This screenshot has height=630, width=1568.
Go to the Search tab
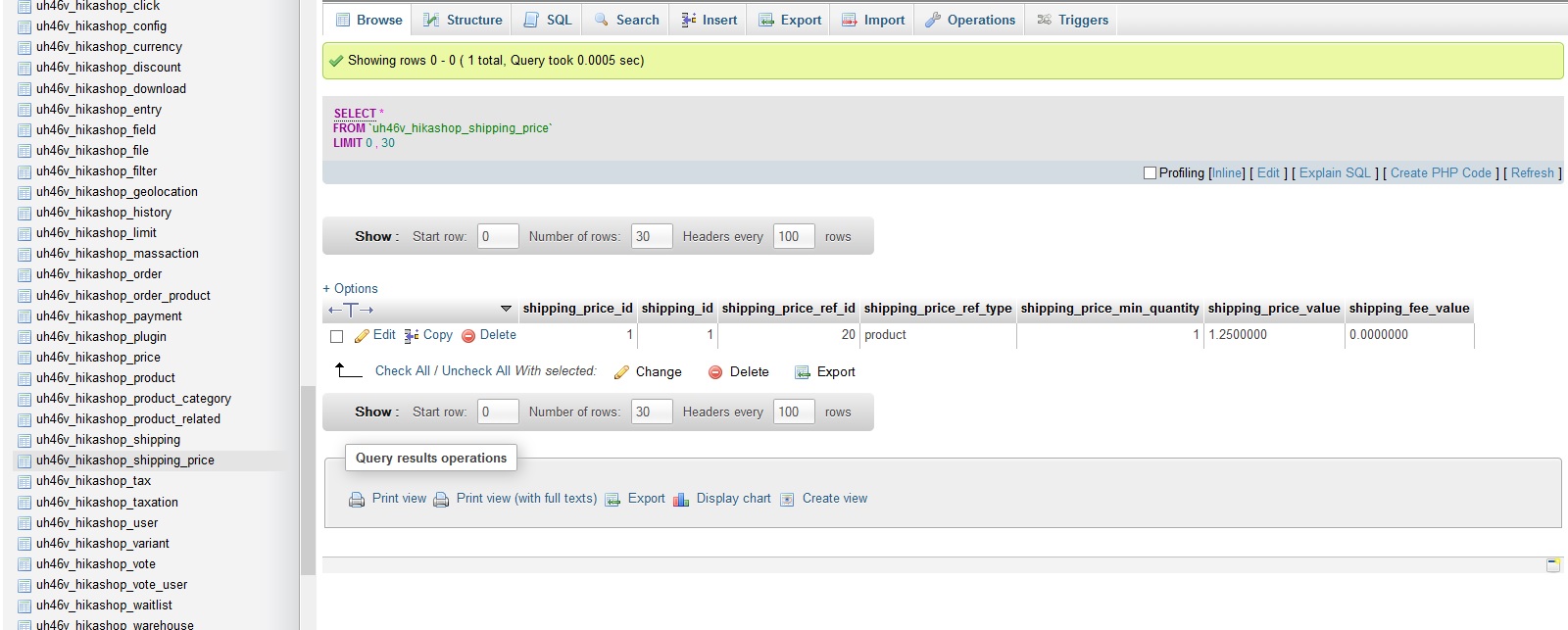pyautogui.click(x=626, y=20)
